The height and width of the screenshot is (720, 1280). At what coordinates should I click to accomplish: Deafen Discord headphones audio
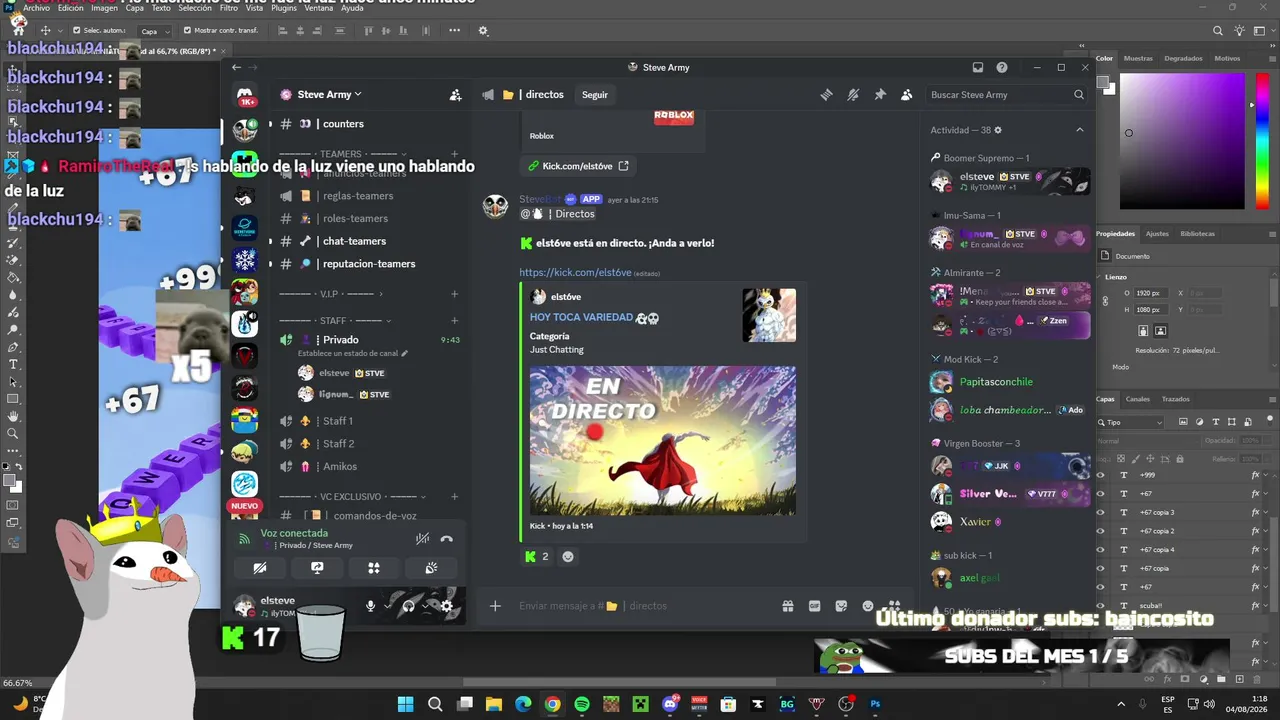[x=408, y=606]
